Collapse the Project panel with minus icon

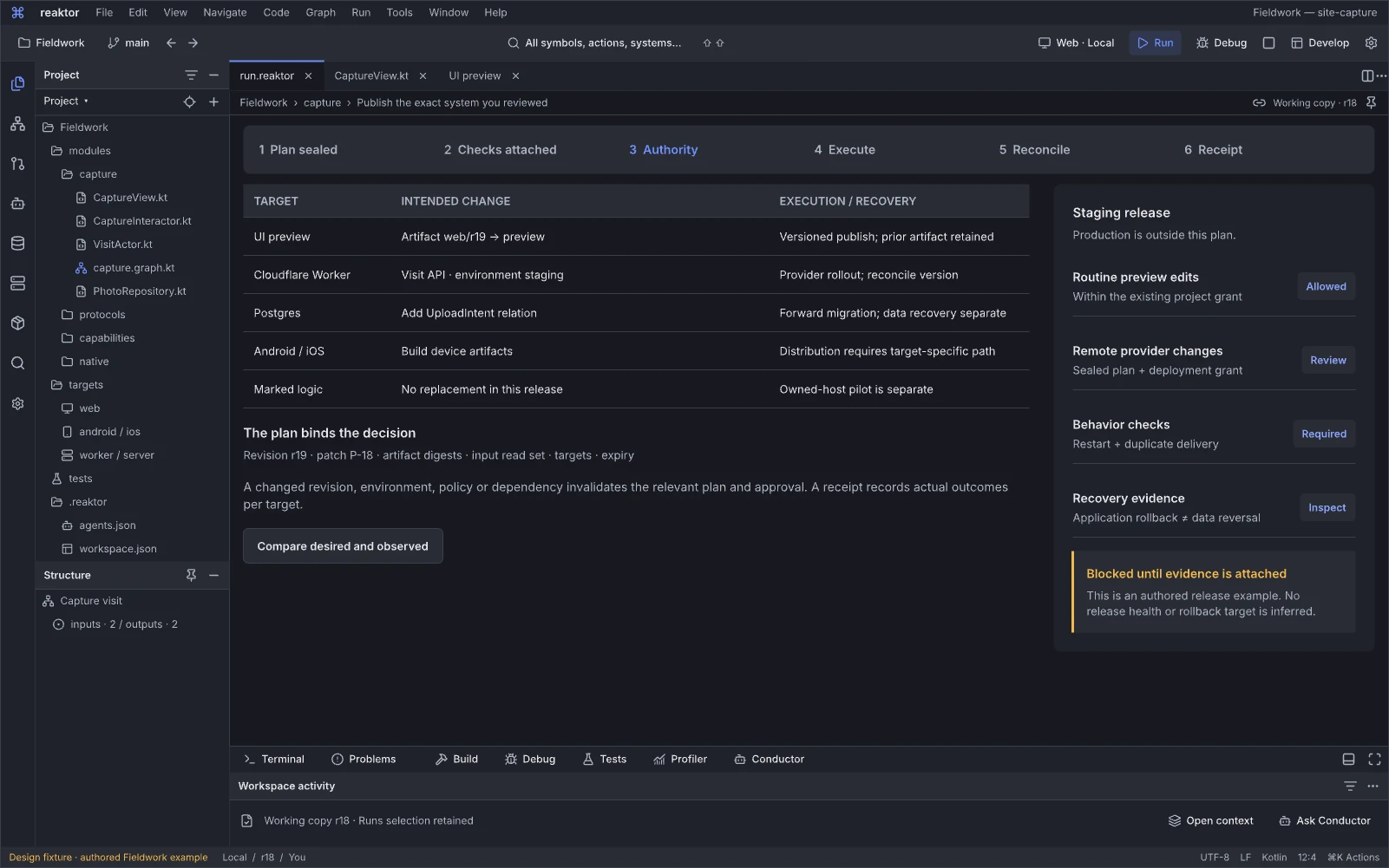pos(213,75)
